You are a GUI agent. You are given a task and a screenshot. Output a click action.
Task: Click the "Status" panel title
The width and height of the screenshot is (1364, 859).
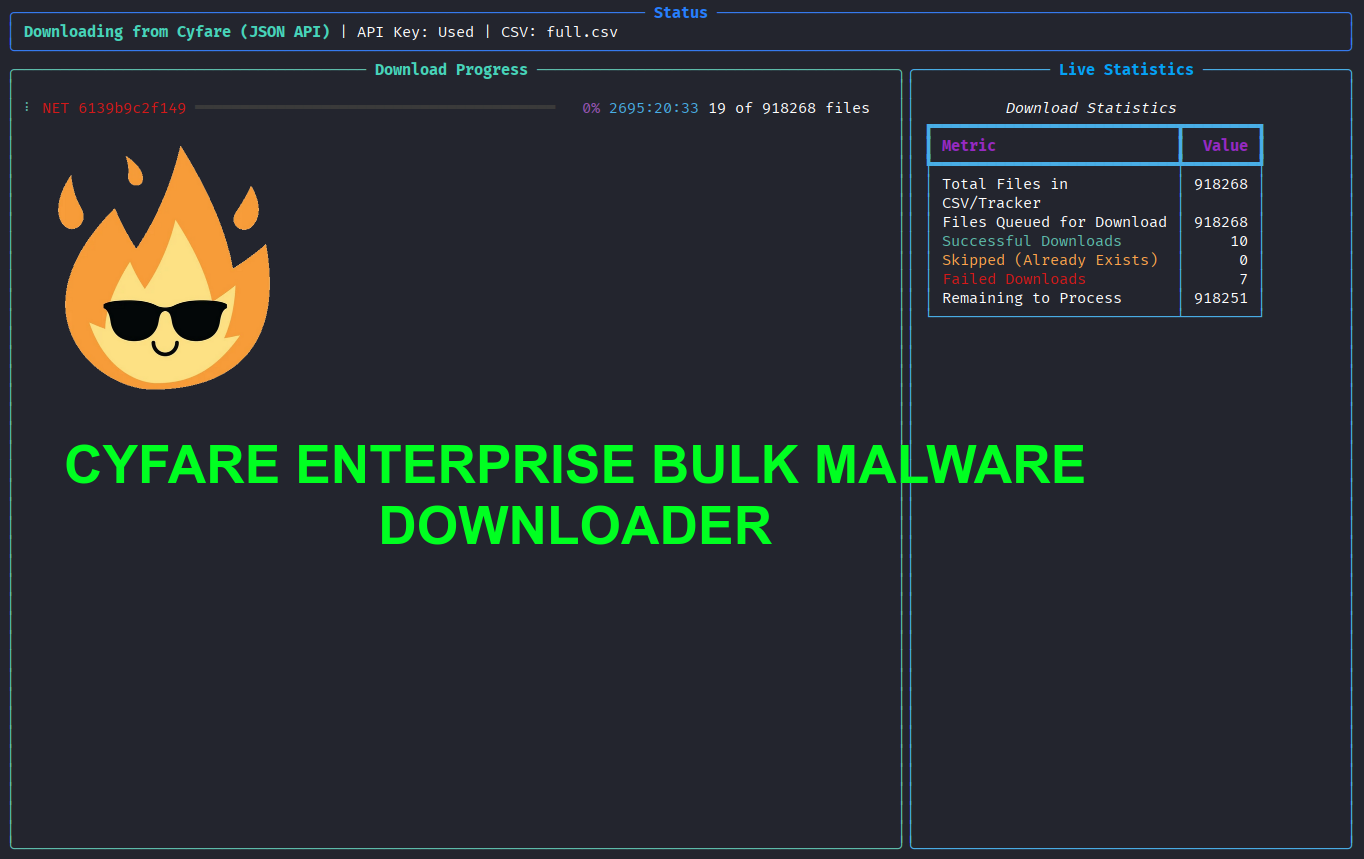pyautogui.click(x=681, y=13)
